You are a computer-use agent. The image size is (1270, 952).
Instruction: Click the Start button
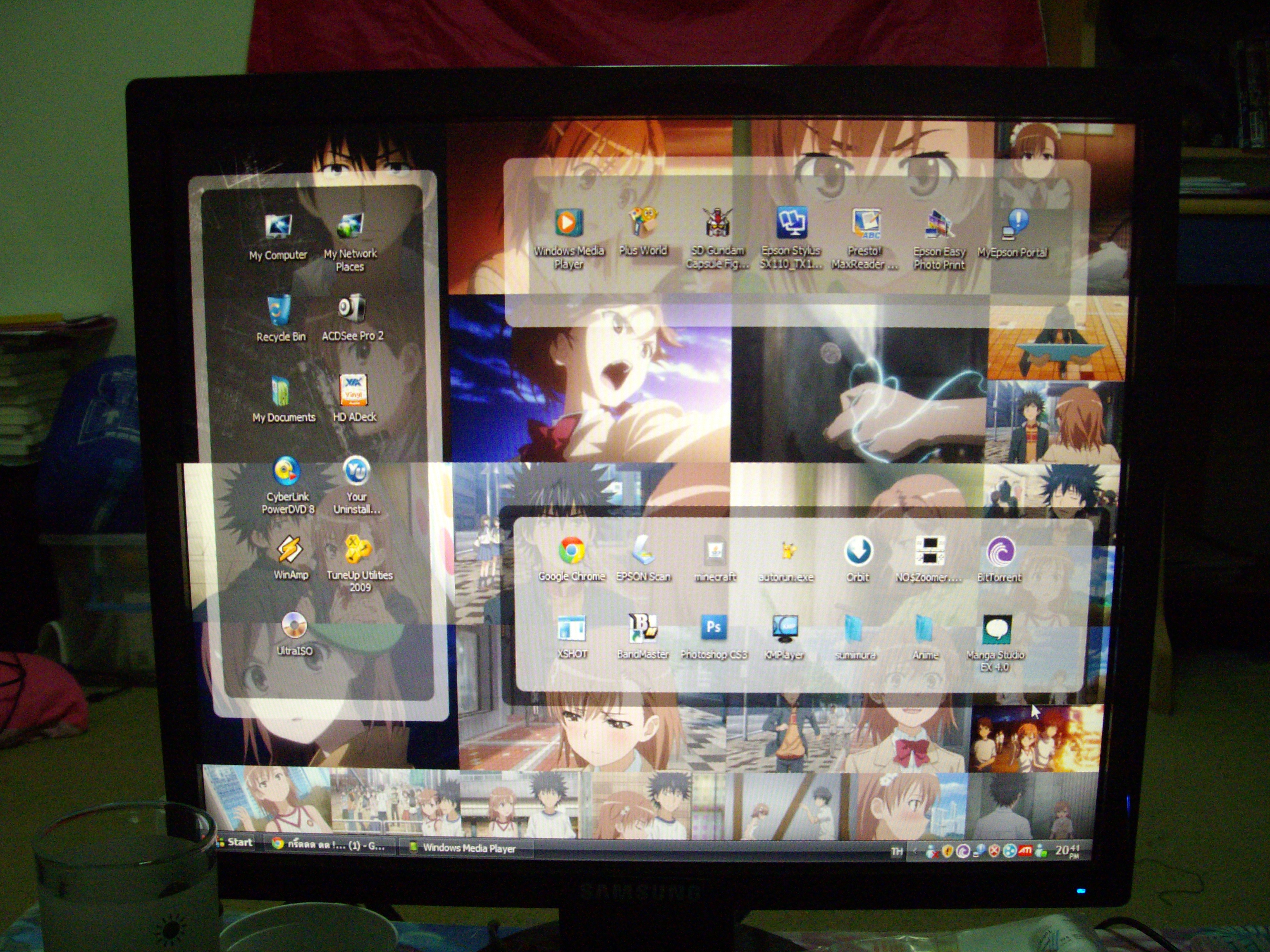tap(235, 842)
